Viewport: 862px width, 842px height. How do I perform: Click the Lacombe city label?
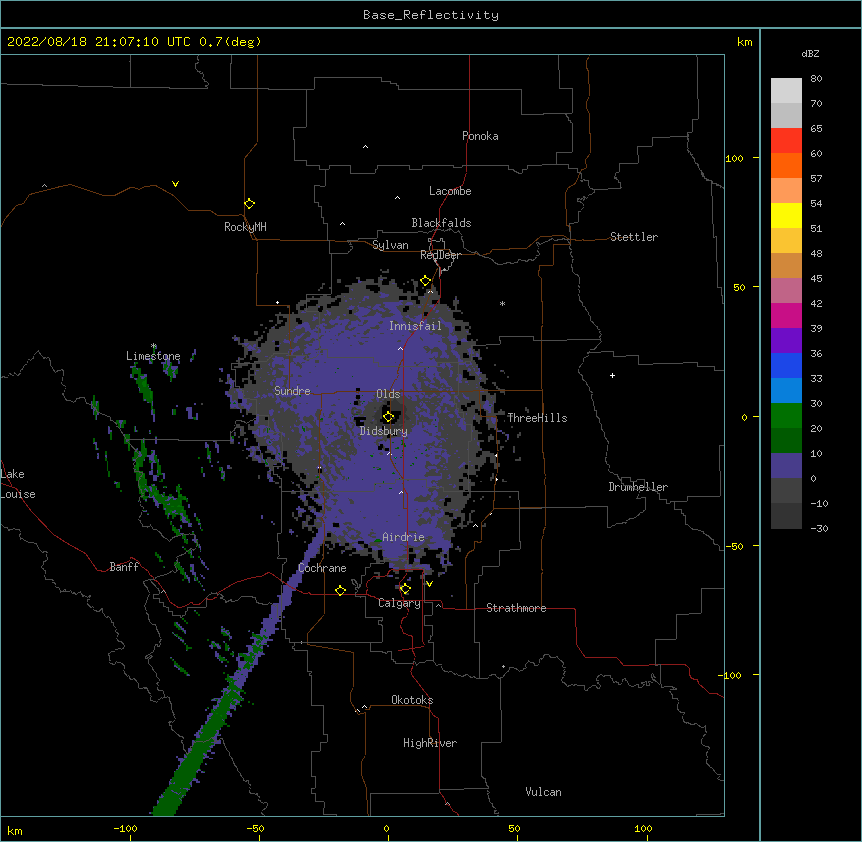coord(450,191)
